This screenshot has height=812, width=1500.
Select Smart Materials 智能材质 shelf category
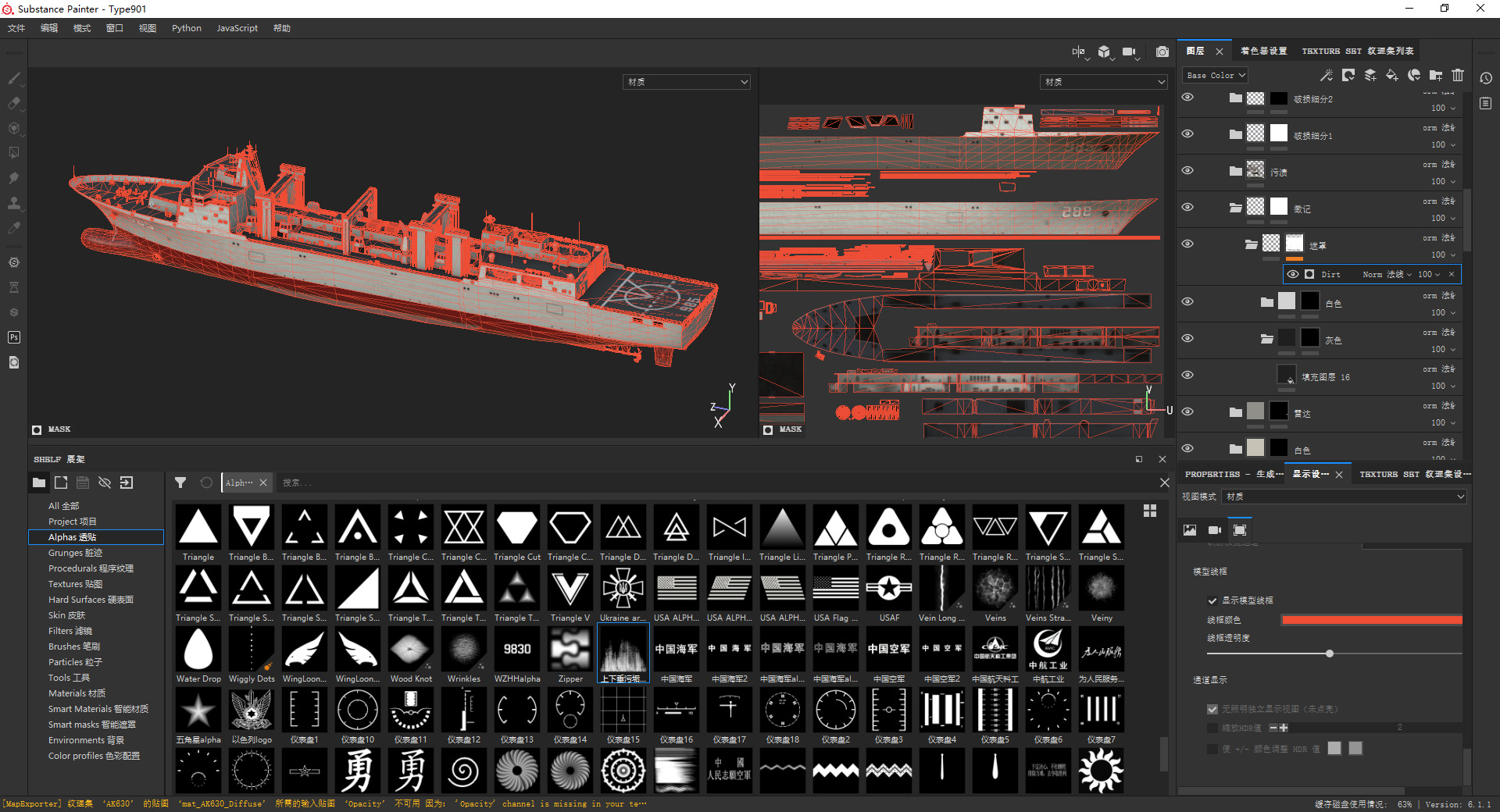[98, 709]
